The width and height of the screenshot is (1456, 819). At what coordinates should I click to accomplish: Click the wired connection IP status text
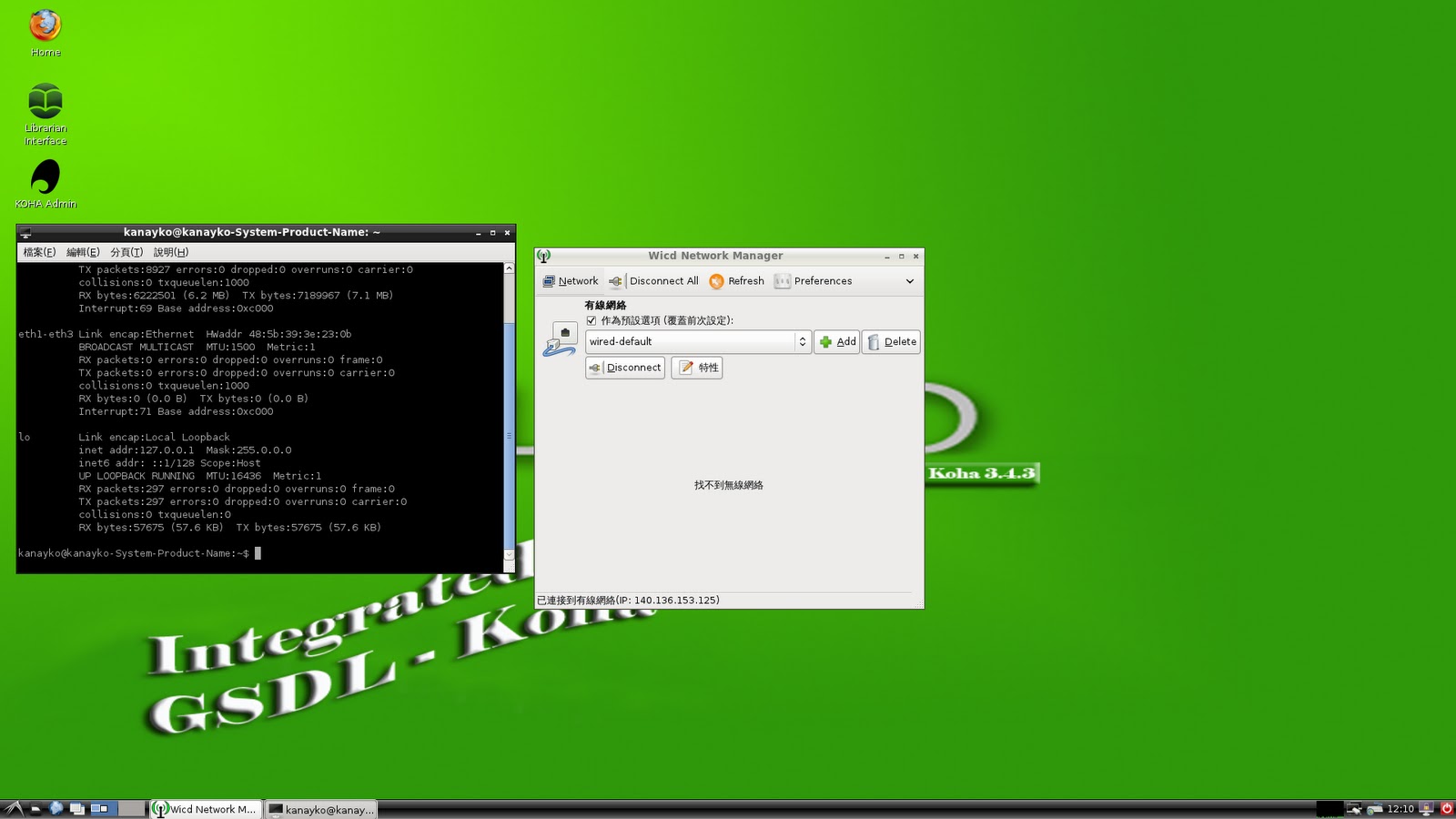pyautogui.click(x=628, y=601)
